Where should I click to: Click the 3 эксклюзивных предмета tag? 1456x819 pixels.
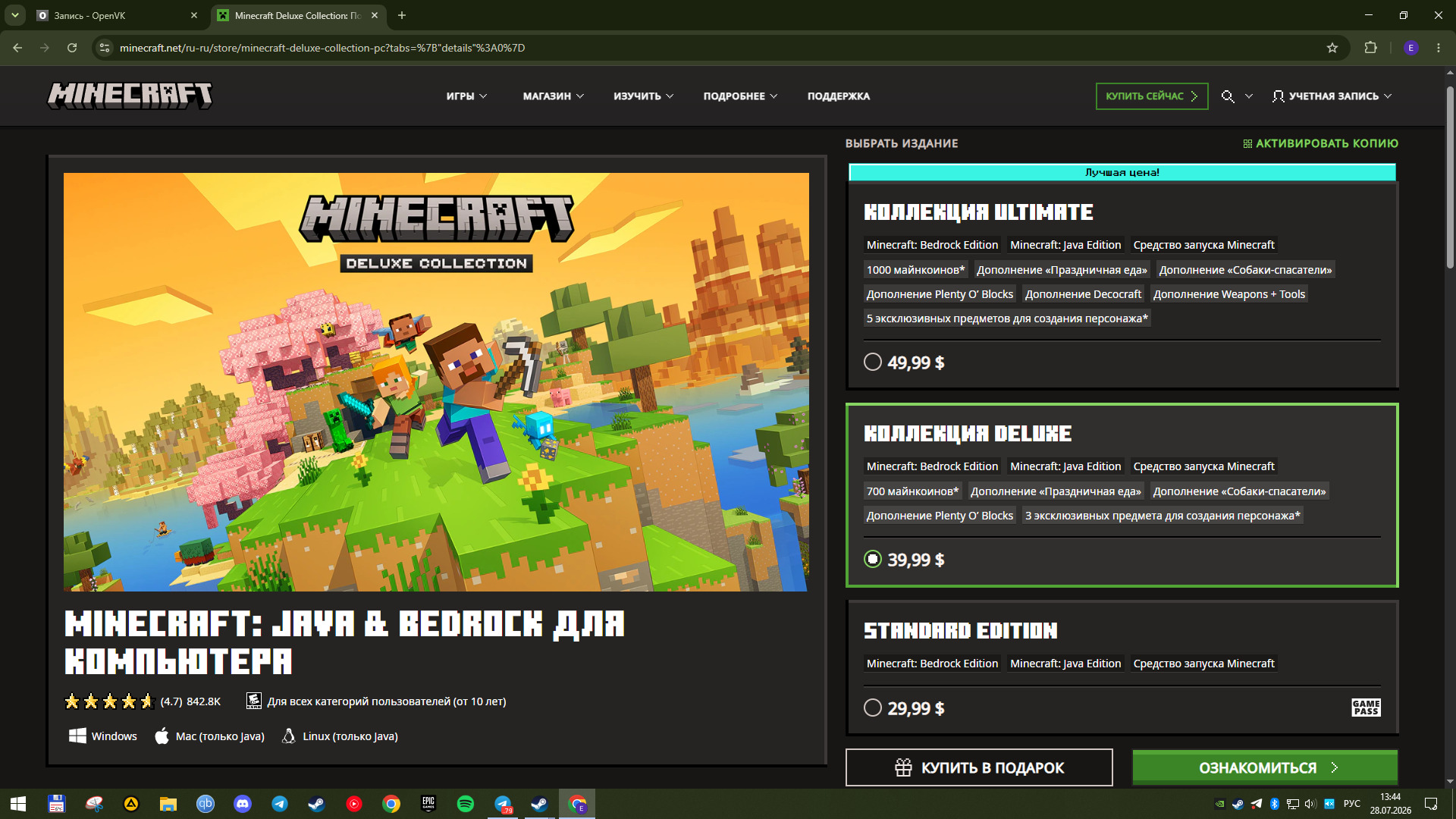[1163, 515]
